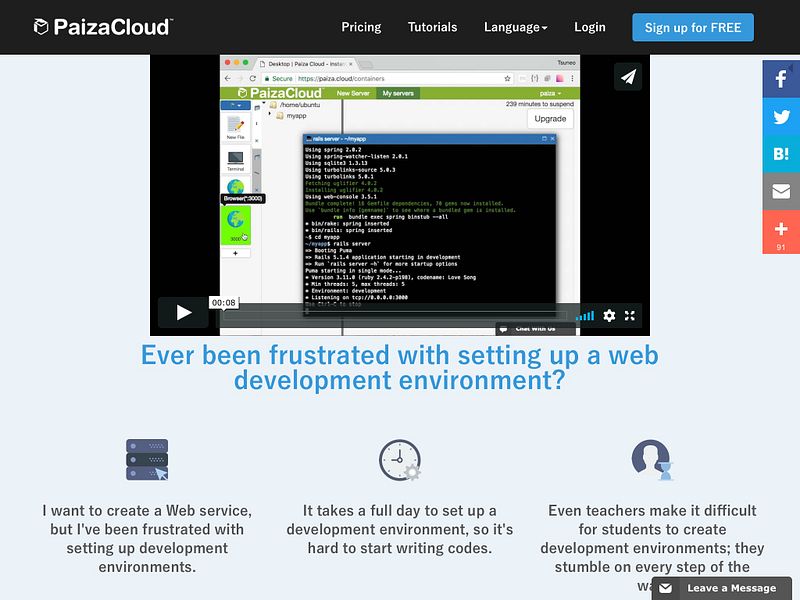Click the My servers tab in video
Screen dimensions: 800x600
point(398,93)
